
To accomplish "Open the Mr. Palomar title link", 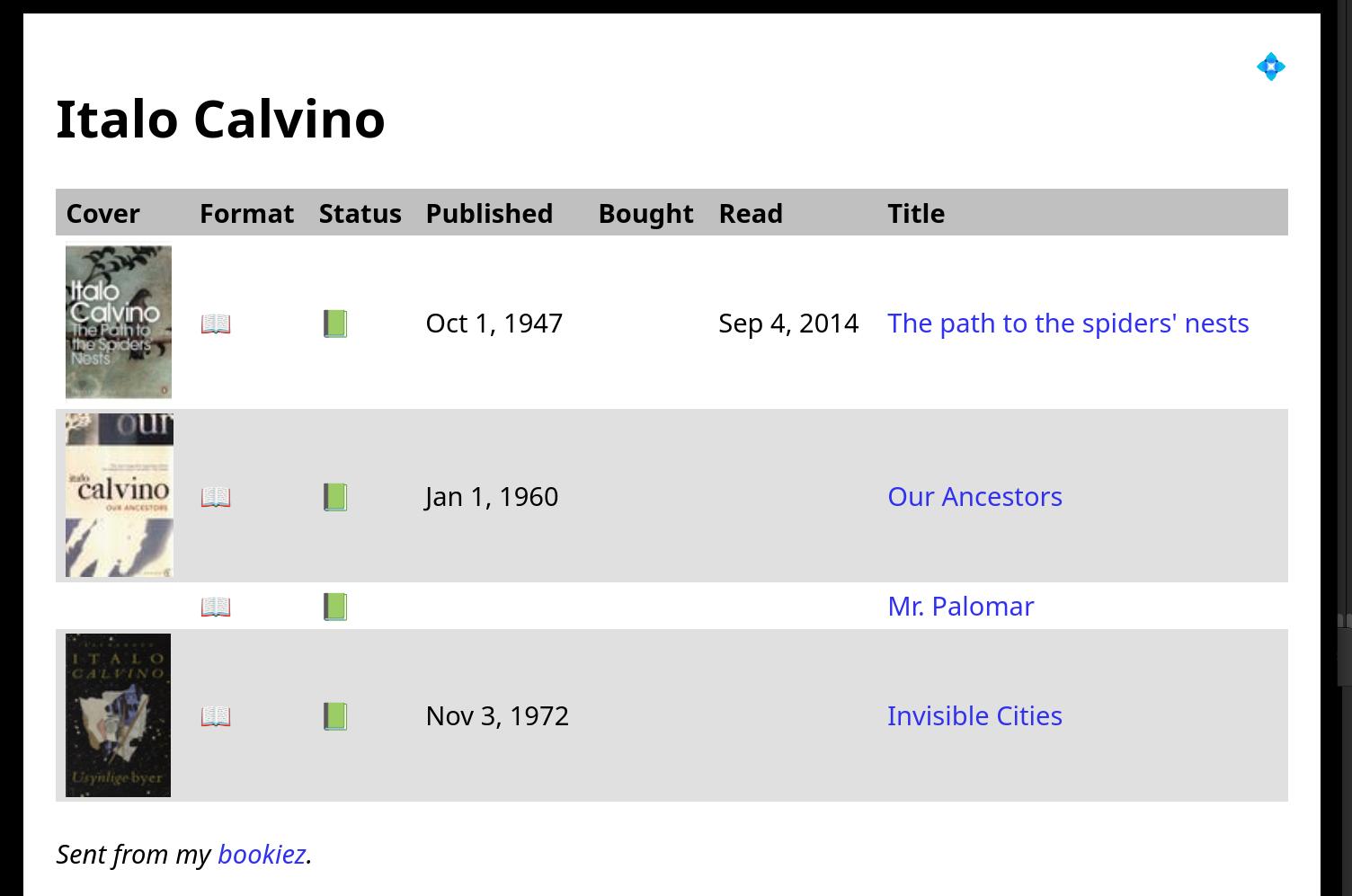I will pos(960,606).
